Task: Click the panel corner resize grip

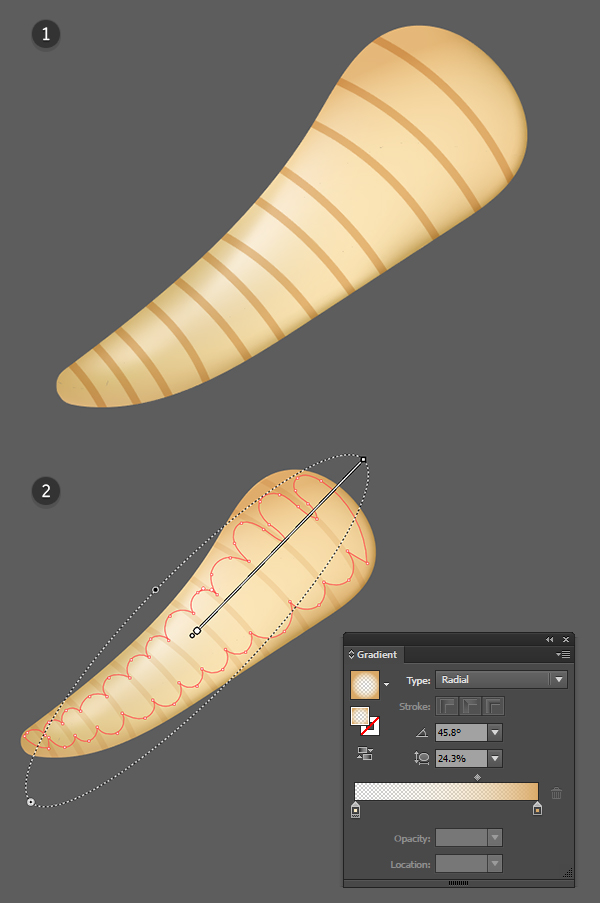Action: (568, 872)
